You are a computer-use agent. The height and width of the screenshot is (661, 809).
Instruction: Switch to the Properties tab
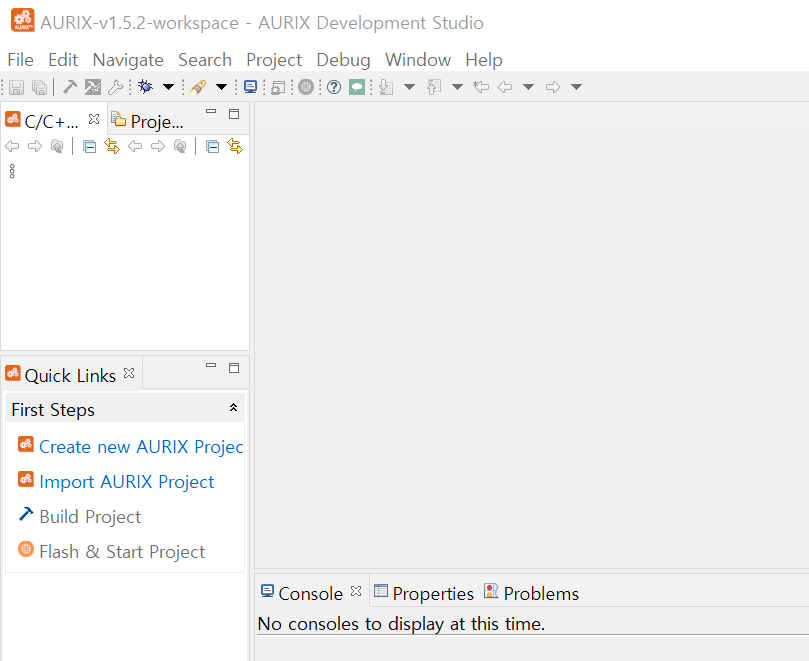pos(424,593)
